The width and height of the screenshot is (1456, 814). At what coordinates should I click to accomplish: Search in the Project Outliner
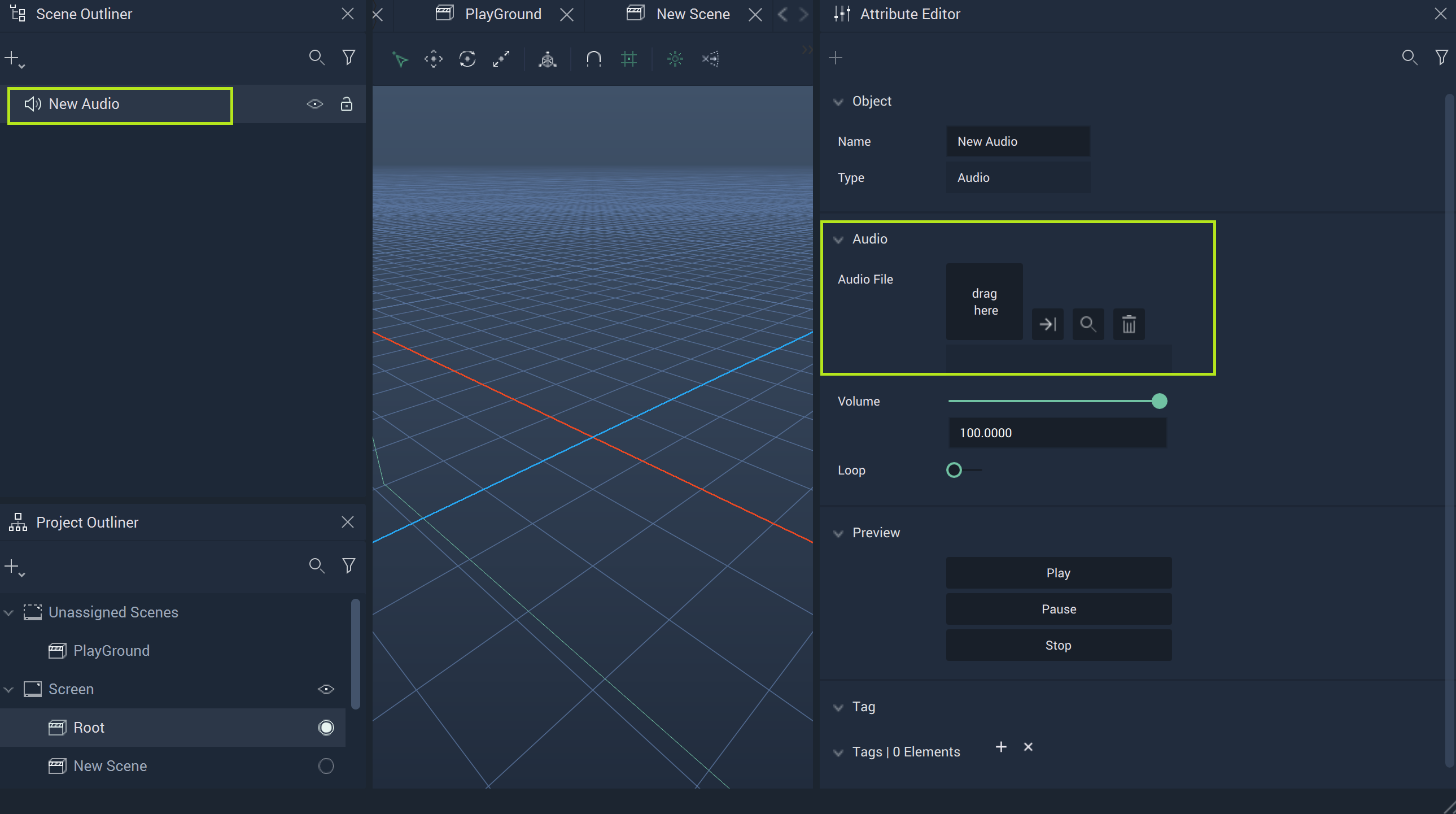tap(317, 565)
